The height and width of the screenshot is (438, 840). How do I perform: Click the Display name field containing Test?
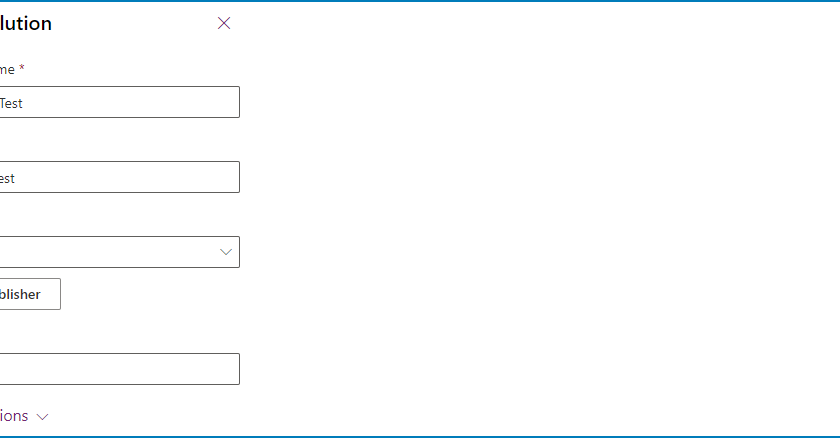click(x=120, y=102)
